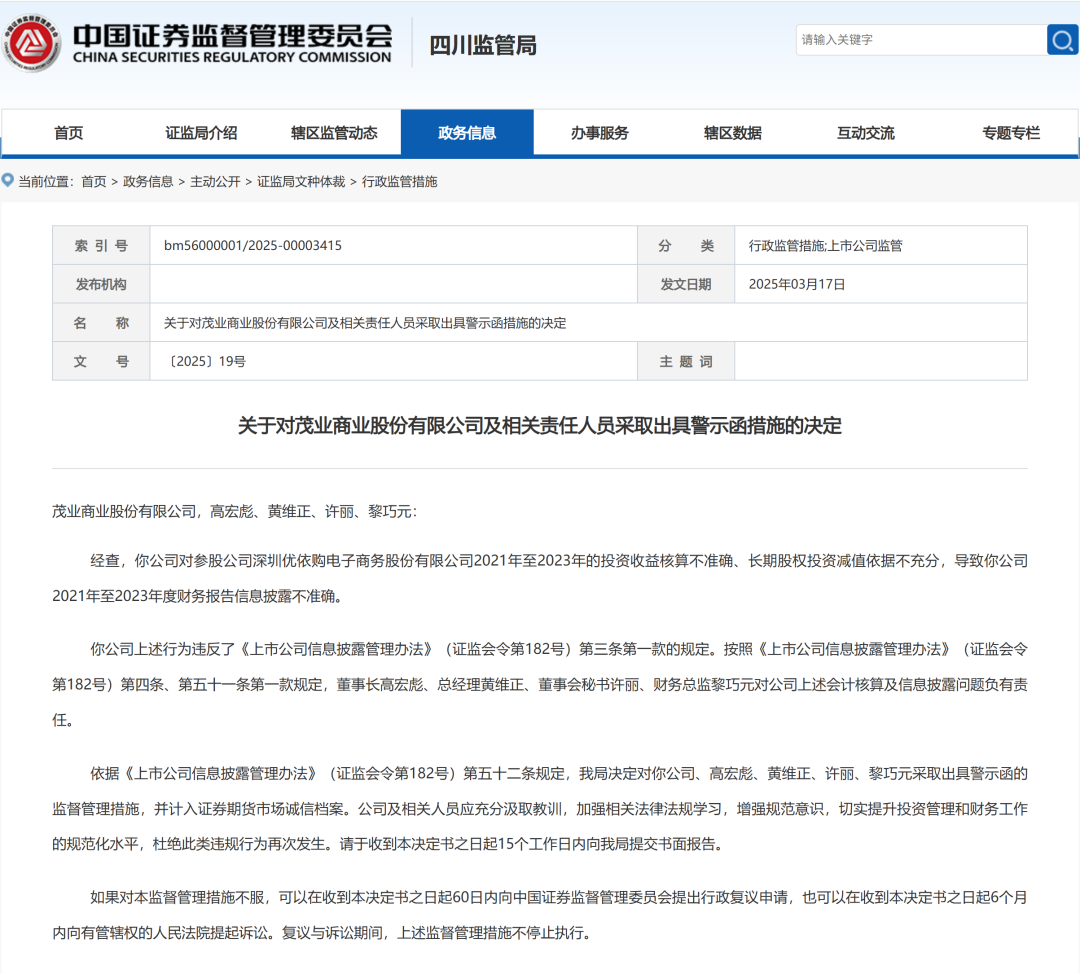Screen dimensions: 1080x974
Task: Open the 互动交流 navigation tab
Action: 866,133
